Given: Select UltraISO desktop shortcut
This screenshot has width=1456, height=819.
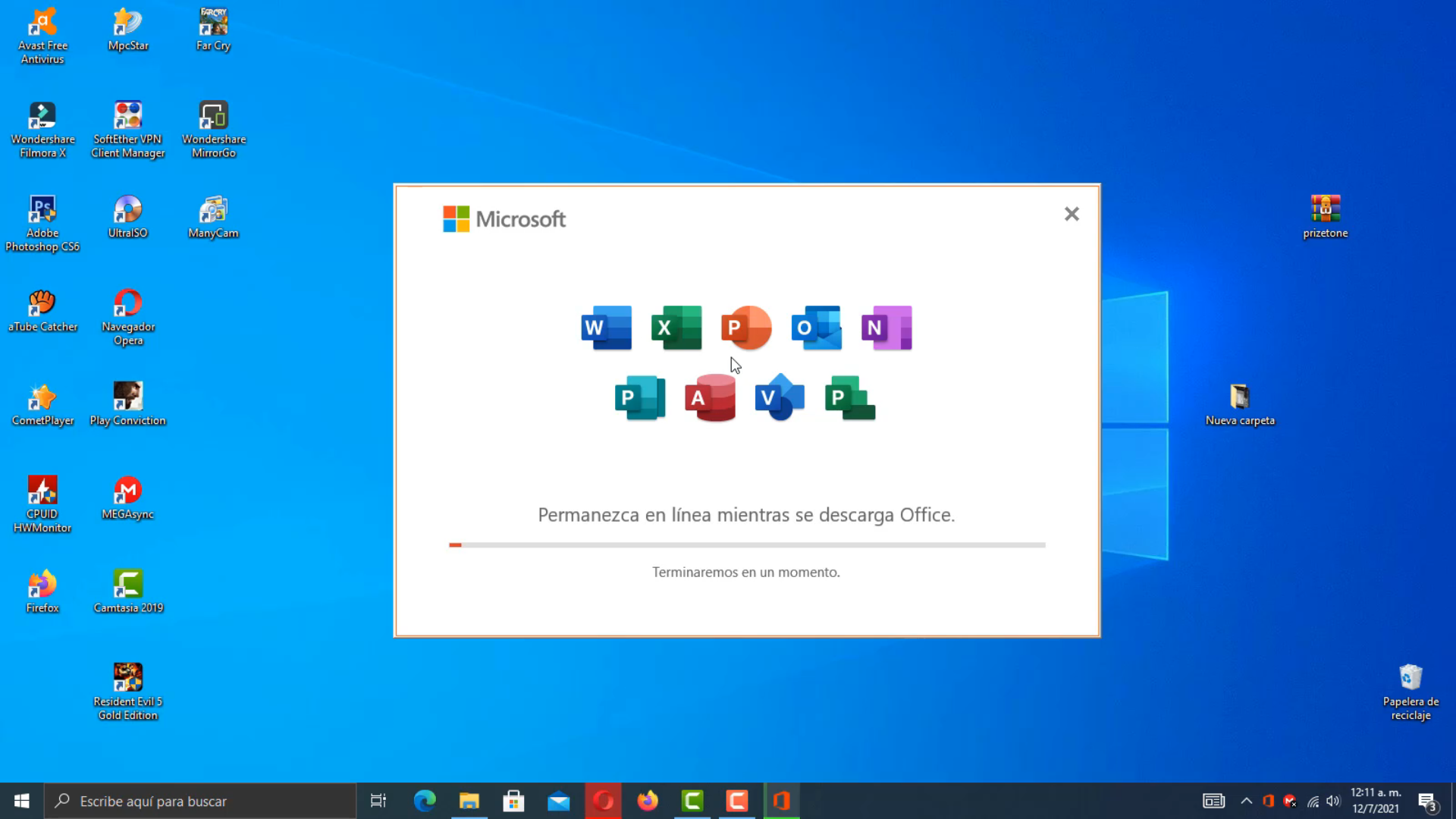Looking at the screenshot, I should 128,217.
